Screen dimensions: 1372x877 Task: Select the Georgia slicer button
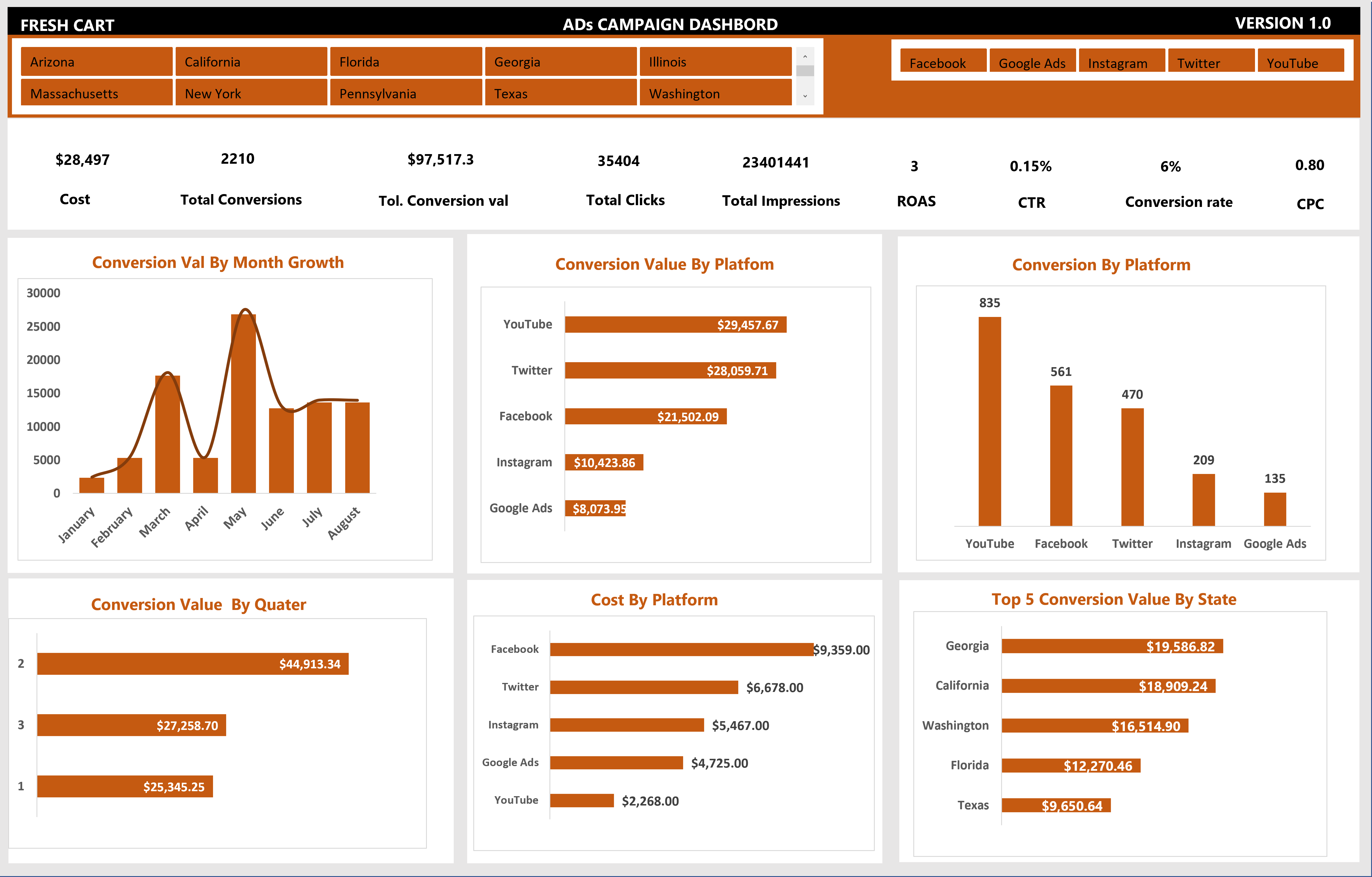(560, 62)
